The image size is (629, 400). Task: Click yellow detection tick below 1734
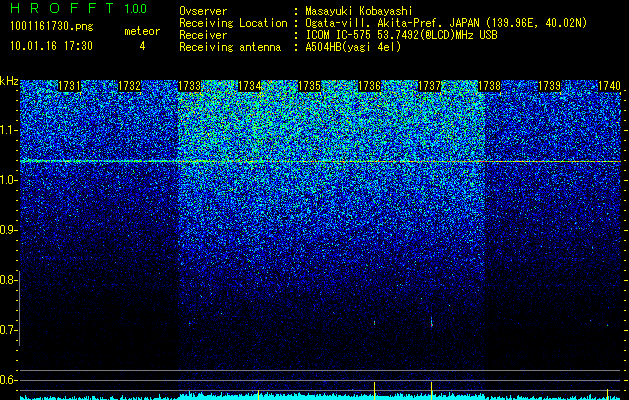point(258,394)
